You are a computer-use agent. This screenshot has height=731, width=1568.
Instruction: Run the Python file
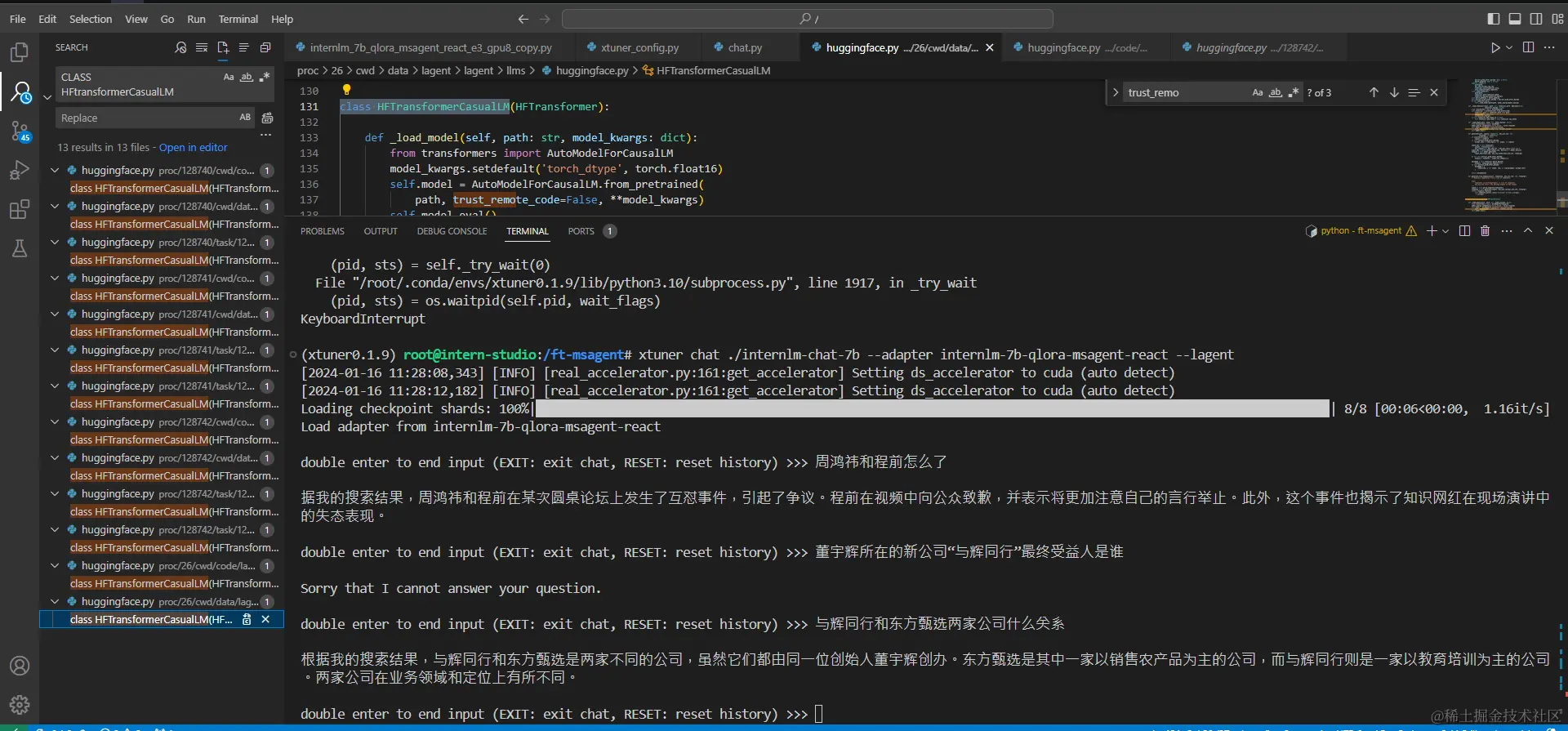click(1495, 47)
